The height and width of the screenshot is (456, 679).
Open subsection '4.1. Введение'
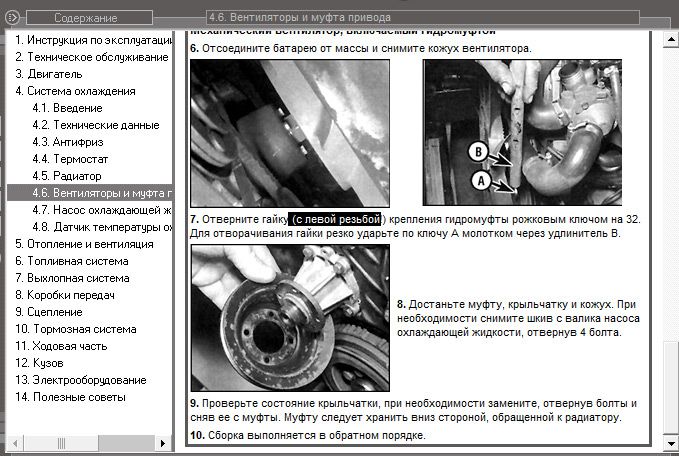[x=68, y=108]
